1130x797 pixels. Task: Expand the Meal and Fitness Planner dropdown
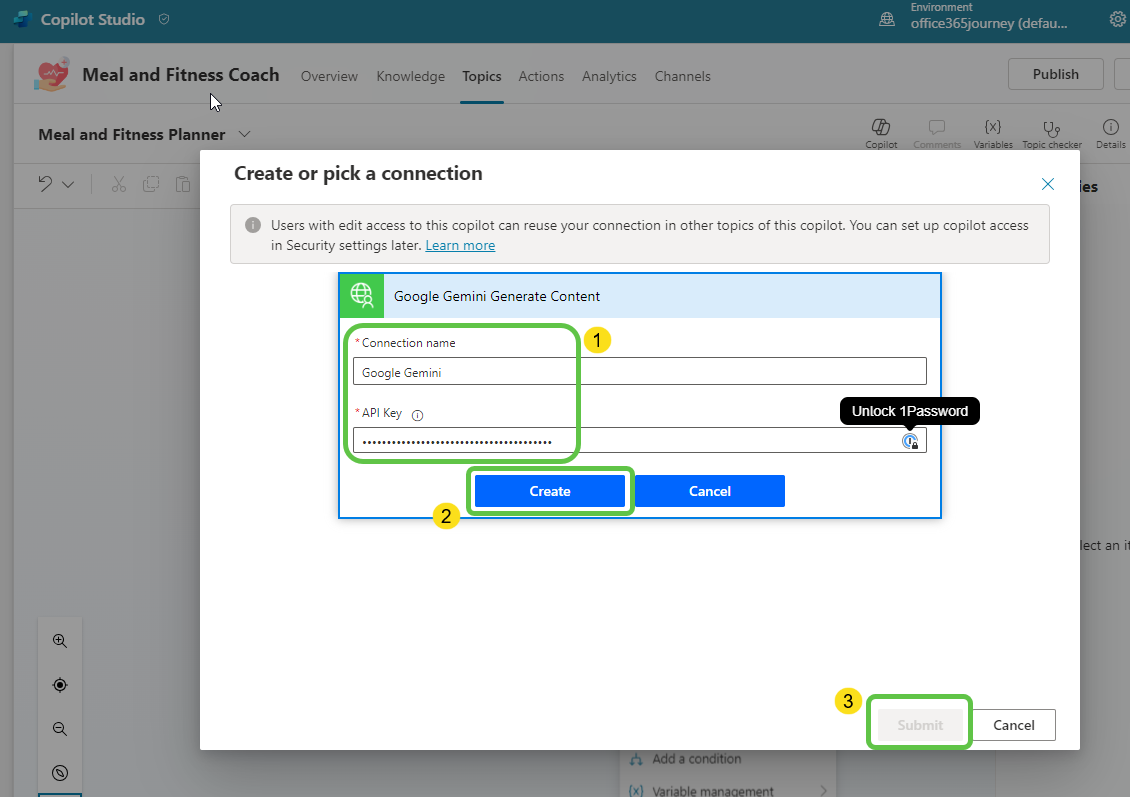coord(245,134)
